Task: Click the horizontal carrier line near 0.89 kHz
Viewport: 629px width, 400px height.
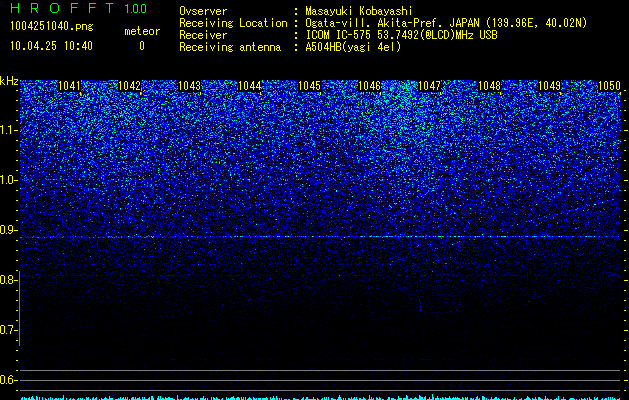Action: point(320,237)
